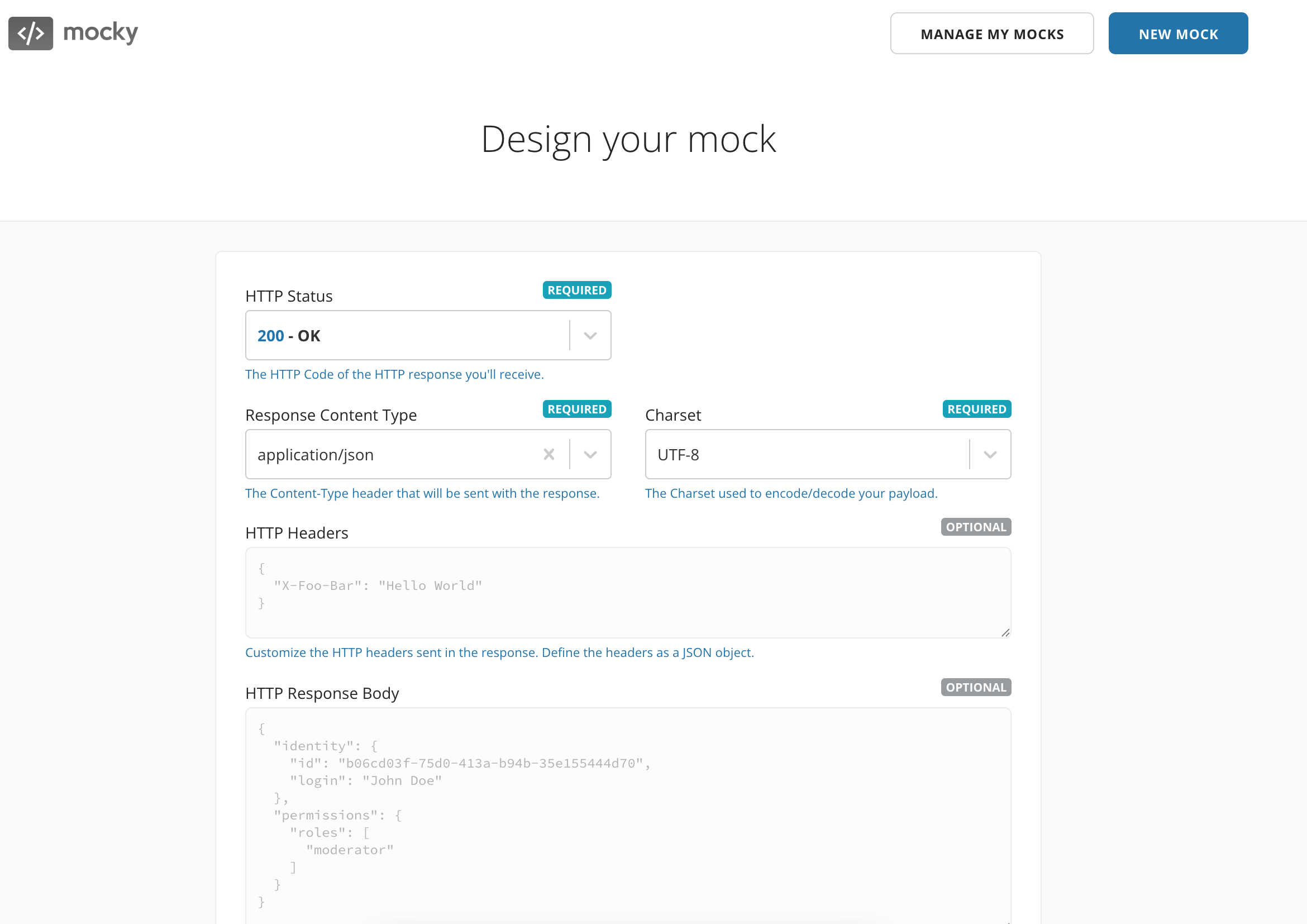1307x924 pixels.
Task: Click the Charset label
Action: coord(673,415)
